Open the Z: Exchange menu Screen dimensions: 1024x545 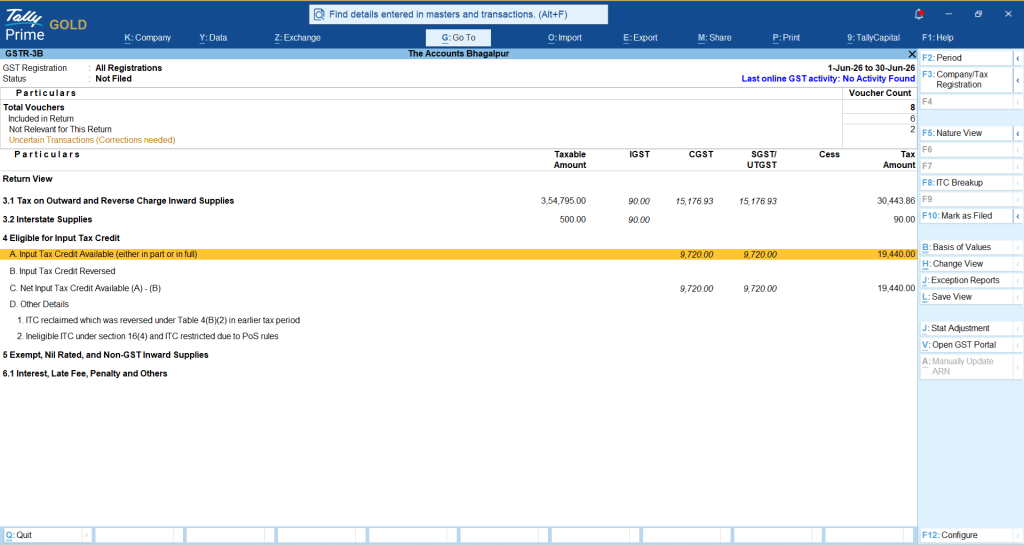pos(298,38)
